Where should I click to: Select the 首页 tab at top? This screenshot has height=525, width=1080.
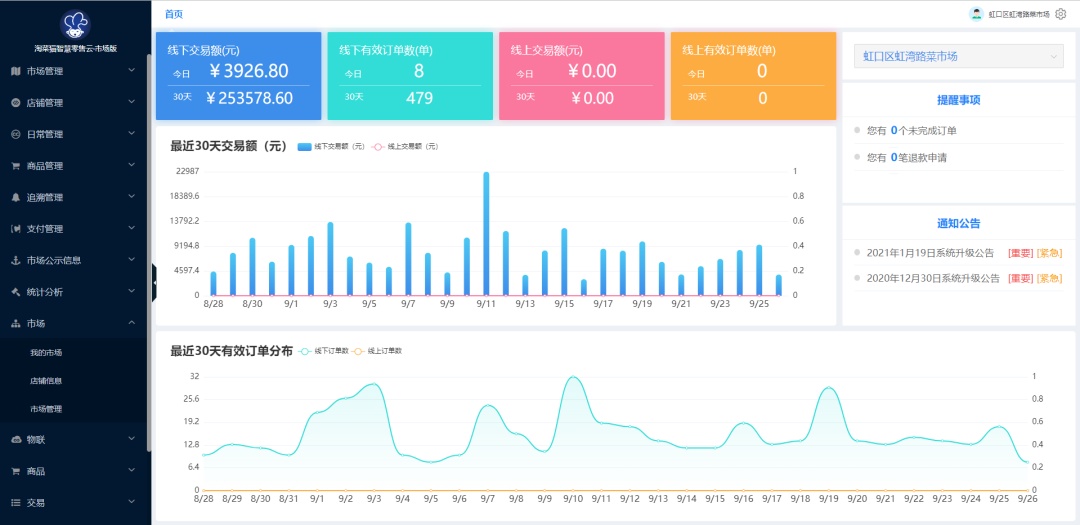tap(174, 14)
